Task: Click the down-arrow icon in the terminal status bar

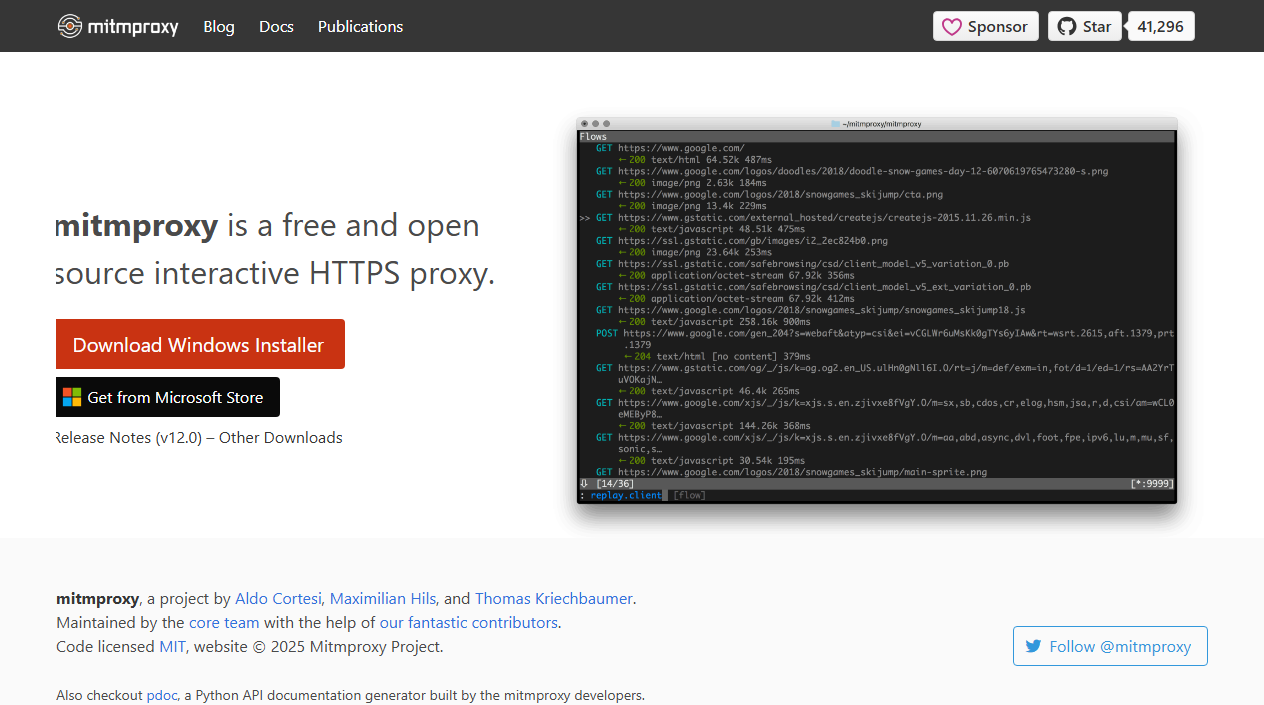Action: click(x=584, y=483)
